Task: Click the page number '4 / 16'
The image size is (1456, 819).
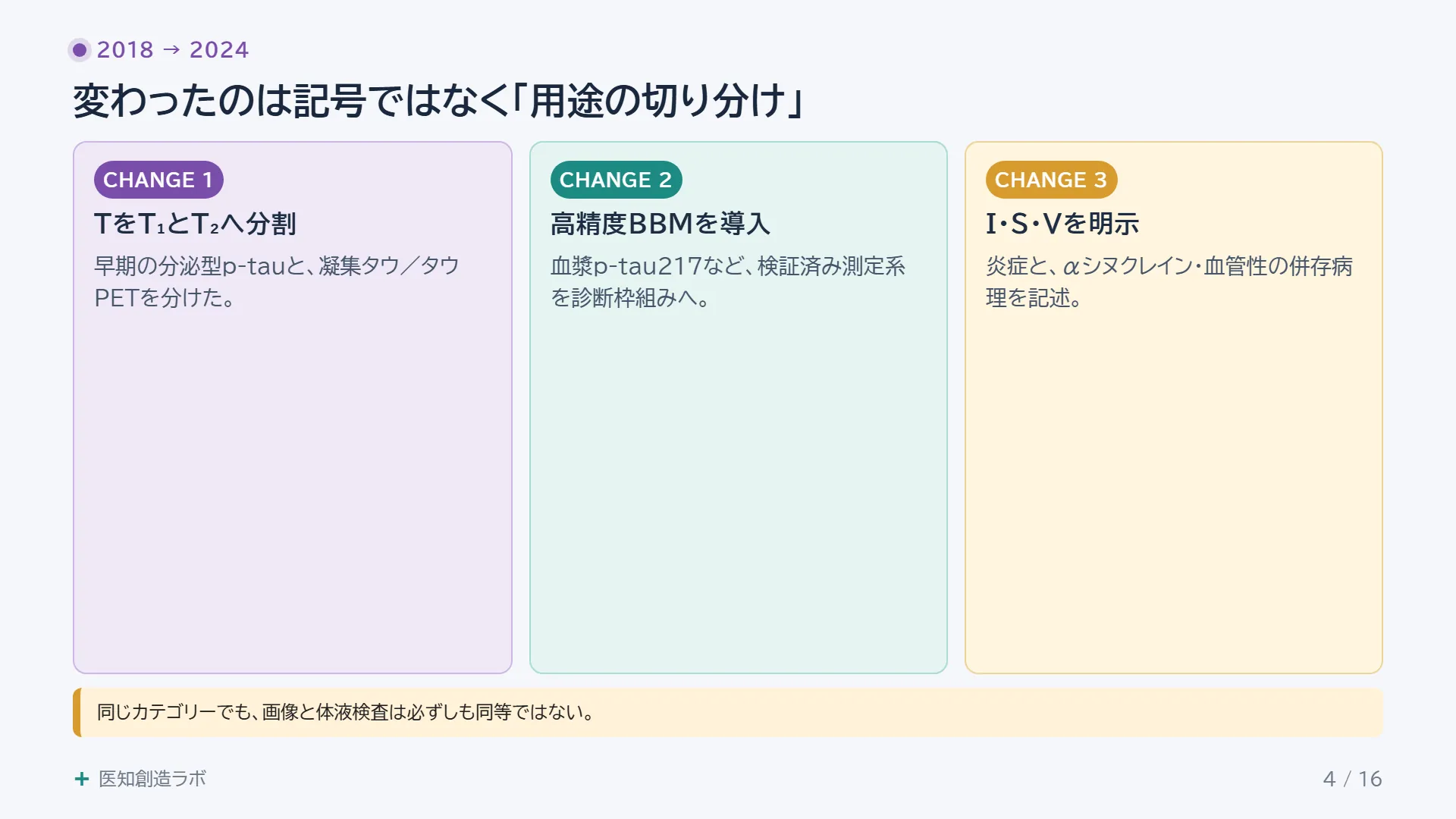Action: pyautogui.click(x=1352, y=779)
